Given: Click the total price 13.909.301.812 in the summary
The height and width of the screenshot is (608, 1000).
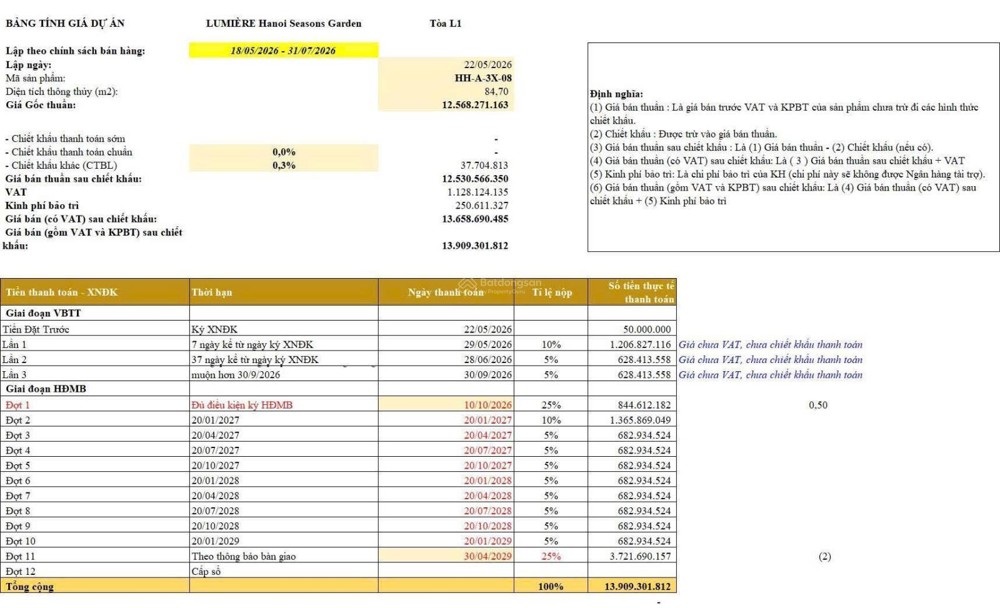Looking at the screenshot, I should click(475, 246).
